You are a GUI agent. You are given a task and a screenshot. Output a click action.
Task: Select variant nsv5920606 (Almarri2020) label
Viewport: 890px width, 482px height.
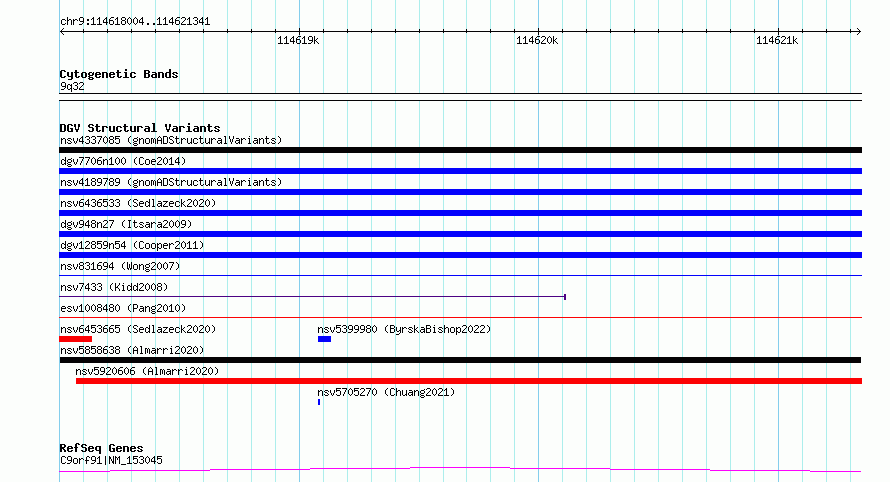point(147,371)
